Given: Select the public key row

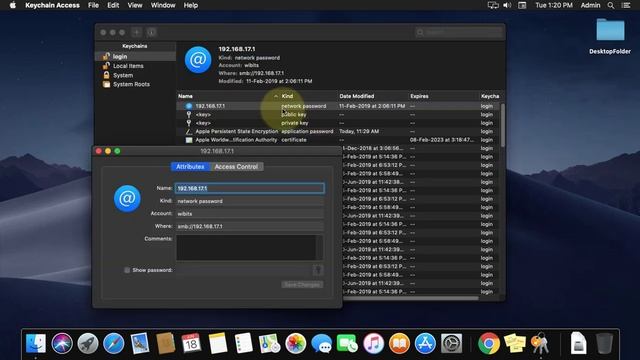Looking at the screenshot, I should (338, 114).
